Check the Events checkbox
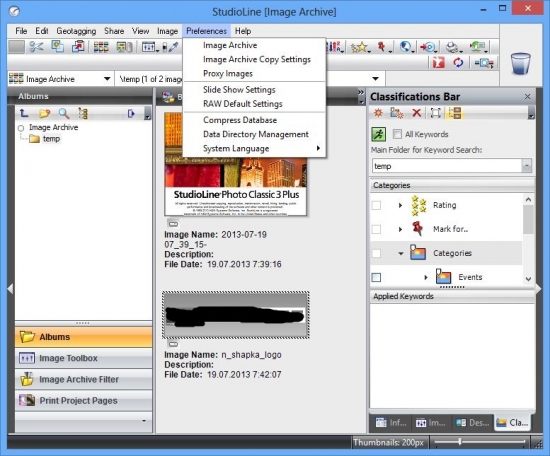Viewport: 550px width, 456px height. click(x=376, y=277)
